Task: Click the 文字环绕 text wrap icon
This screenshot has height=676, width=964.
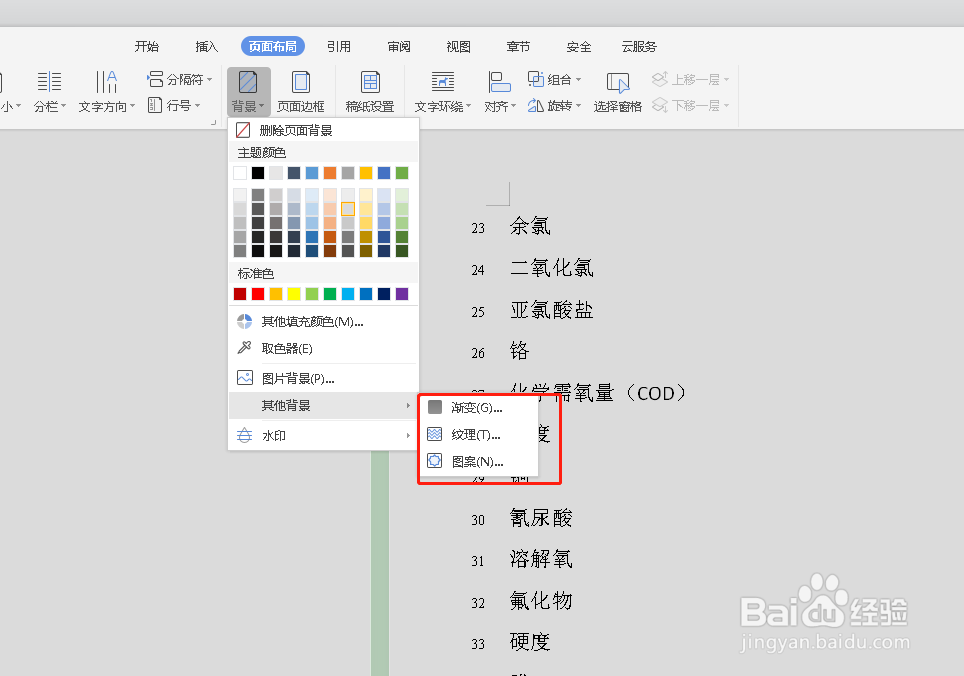Action: click(x=443, y=81)
